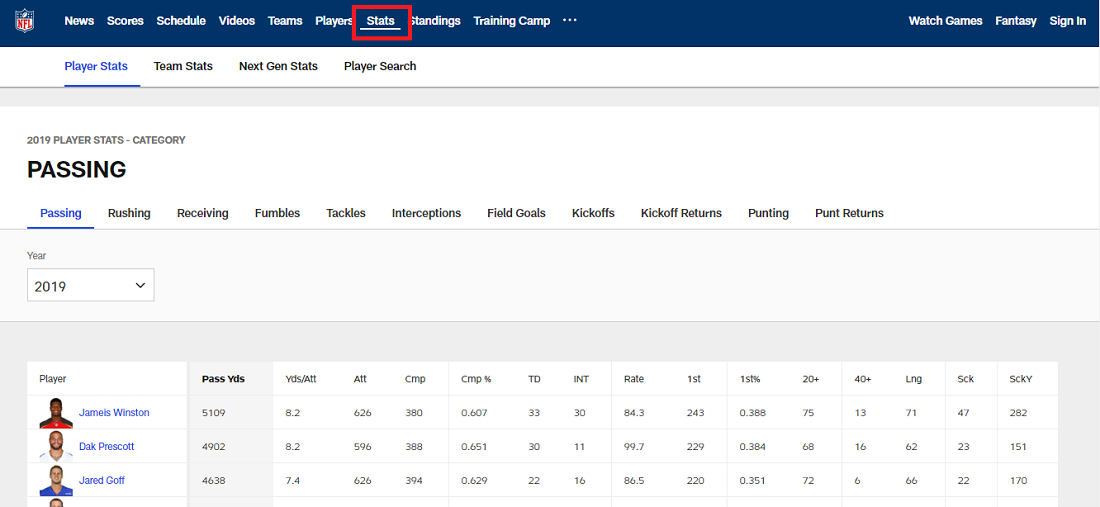
Task: Open the more options ellipsis menu
Action: coord(570,21)
